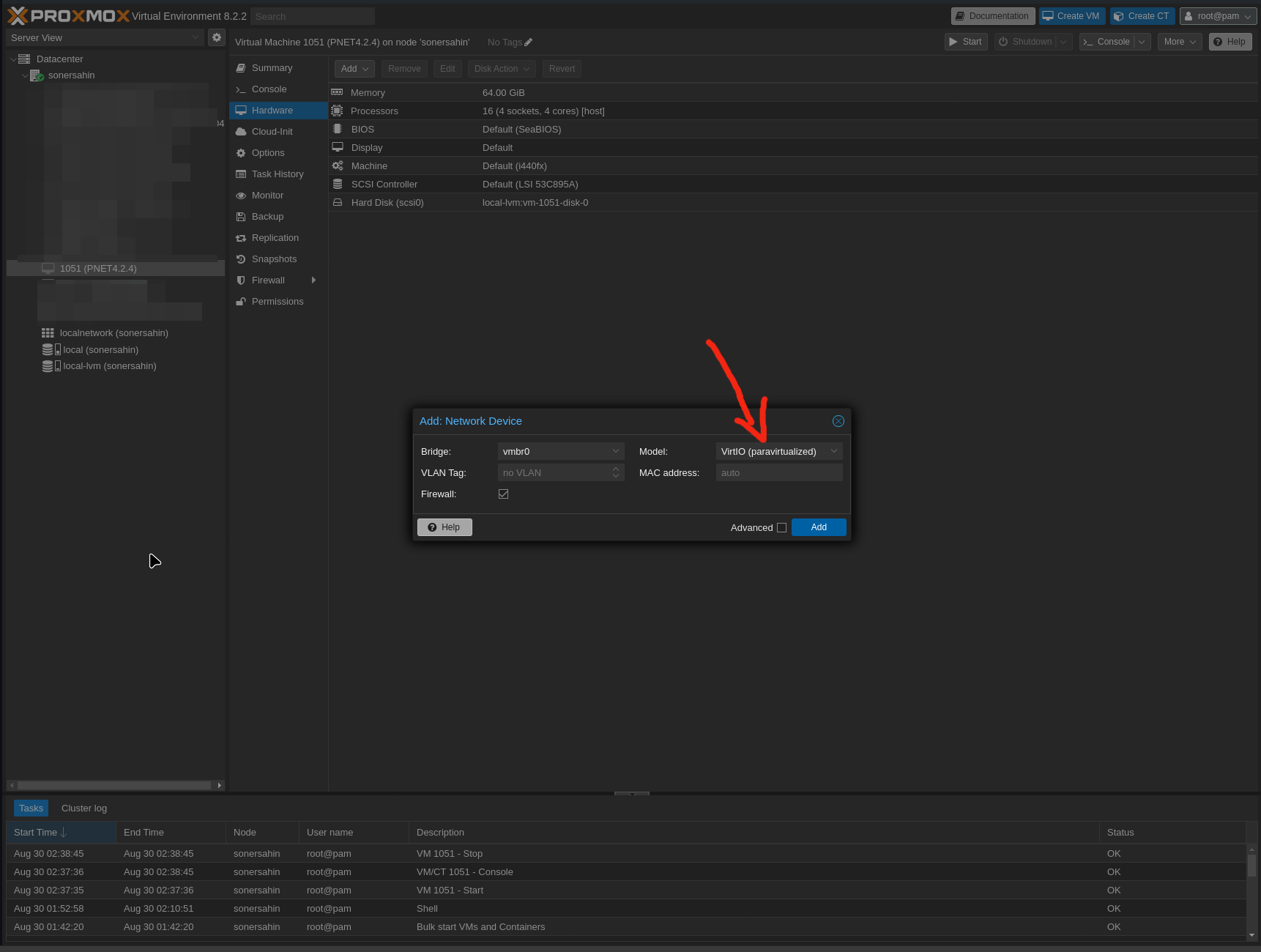Screen dimensions: 1261x952
Task: Click the Backup icon in the sidebar
Action: point(241,217)
